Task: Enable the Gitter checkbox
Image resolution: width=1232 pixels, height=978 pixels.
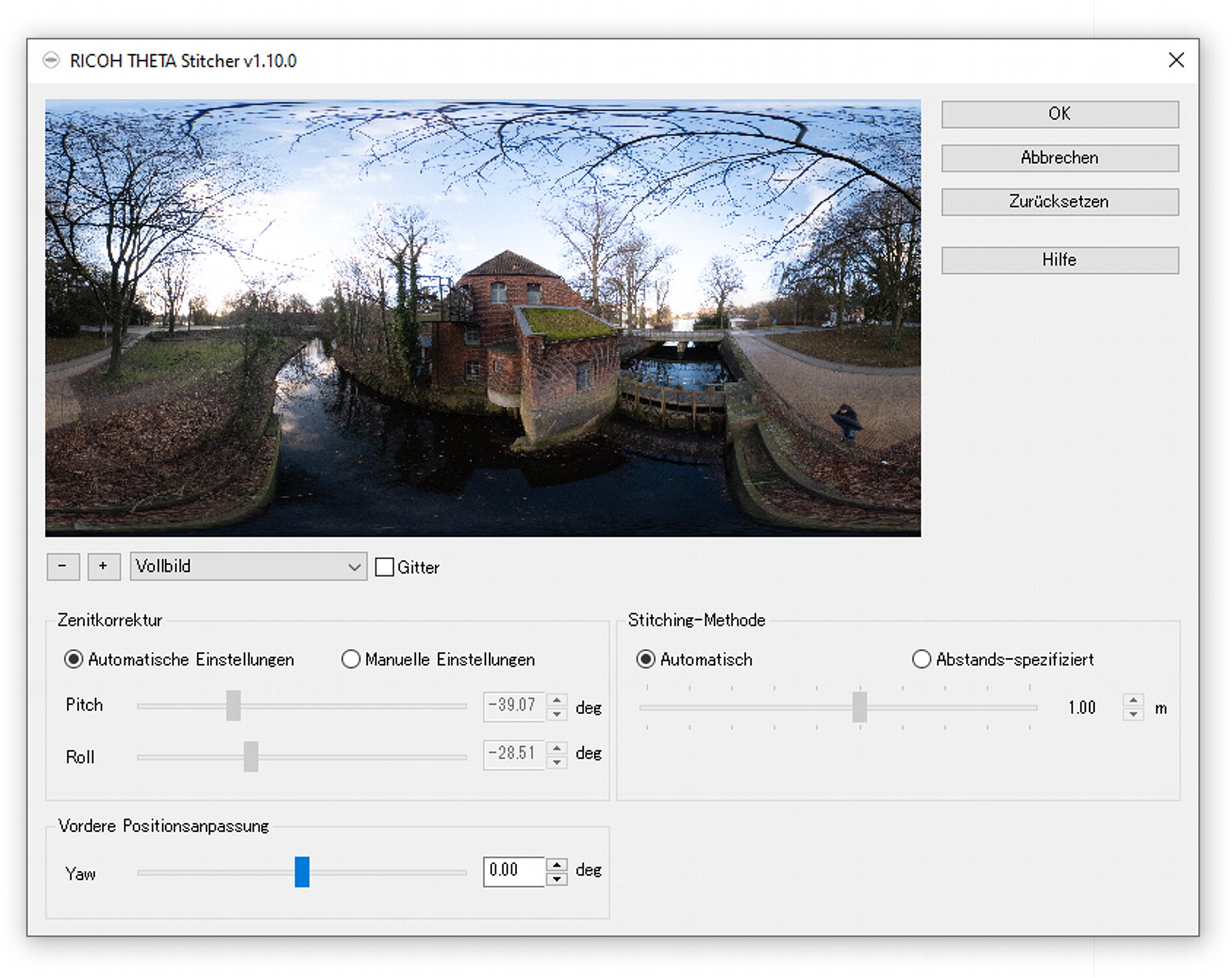Action: point(384,567)
